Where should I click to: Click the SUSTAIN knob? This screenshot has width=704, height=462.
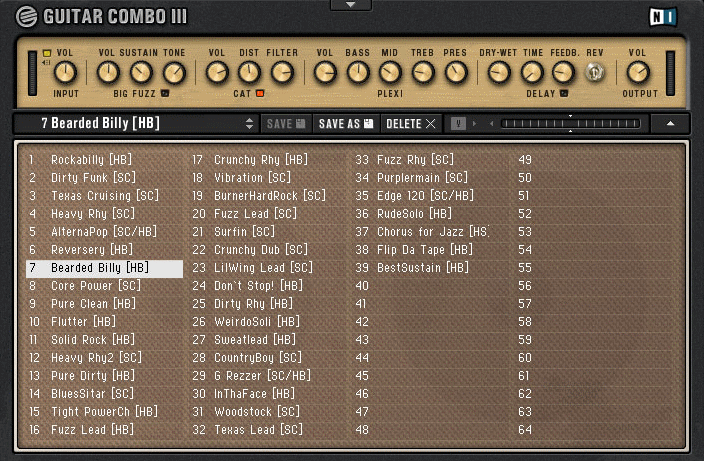(x=141, y=73)
